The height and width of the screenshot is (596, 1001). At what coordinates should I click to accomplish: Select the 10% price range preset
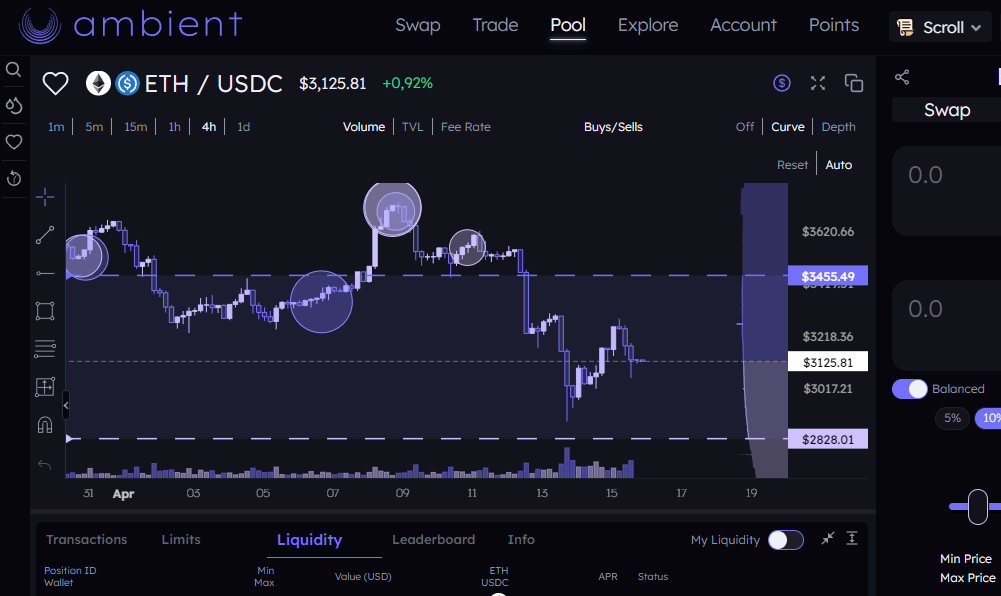click(x=989, y=418)
